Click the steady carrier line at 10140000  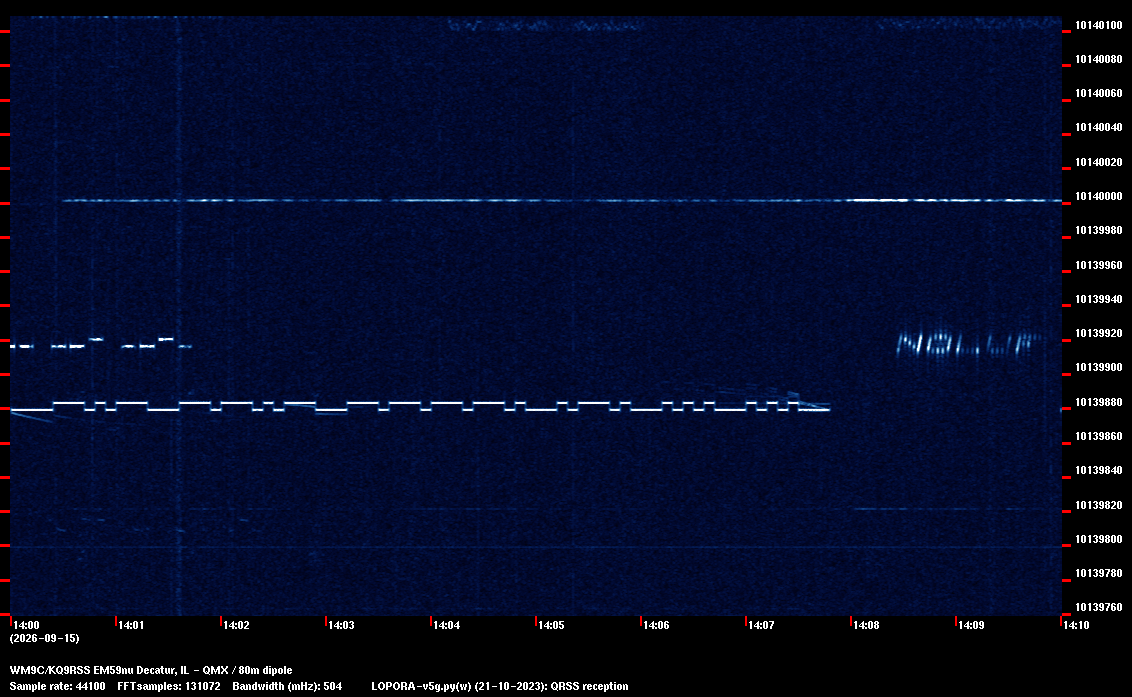(562, 200)
